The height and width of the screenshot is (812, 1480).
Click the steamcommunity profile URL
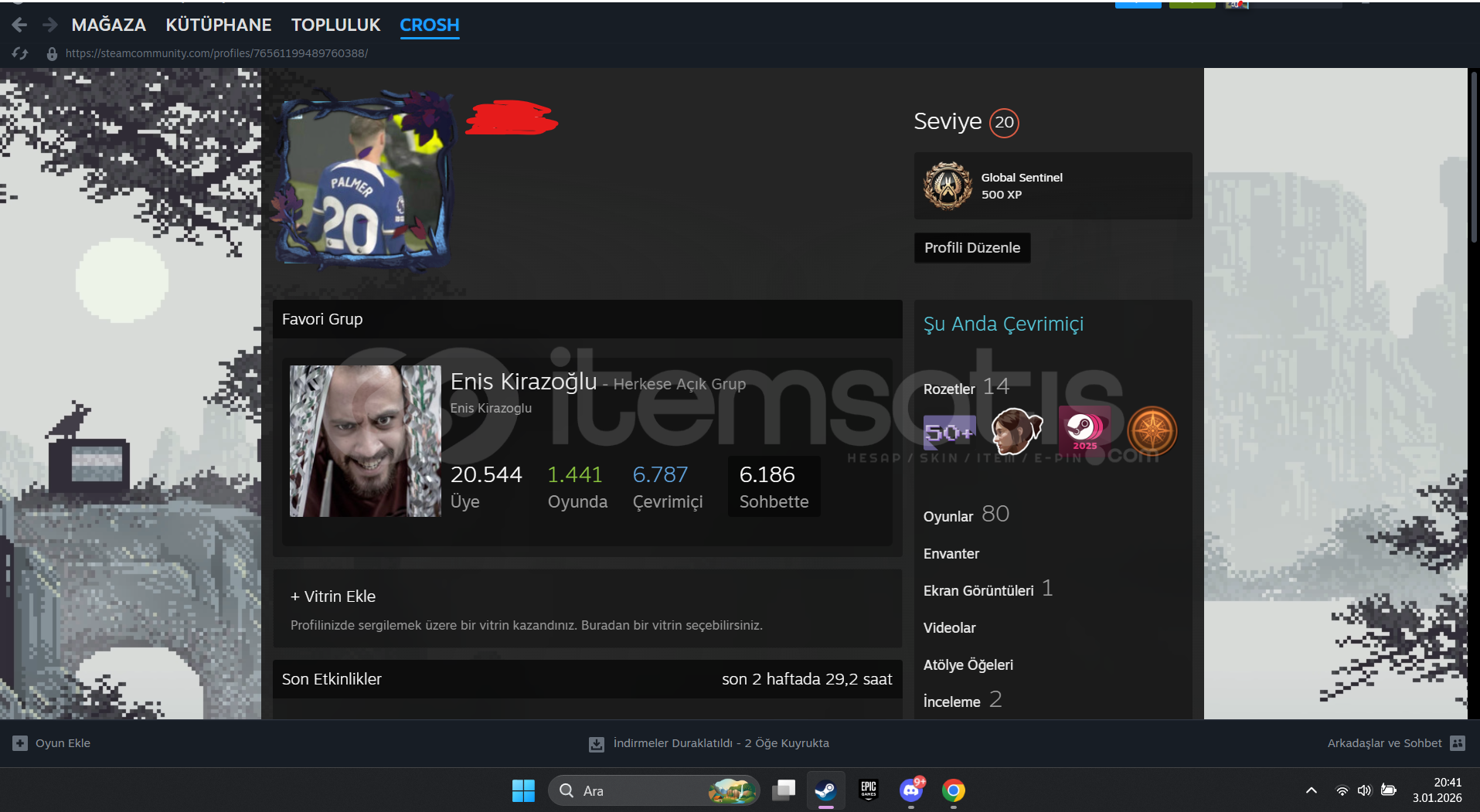pyautogui.click(x=216, y=53)
